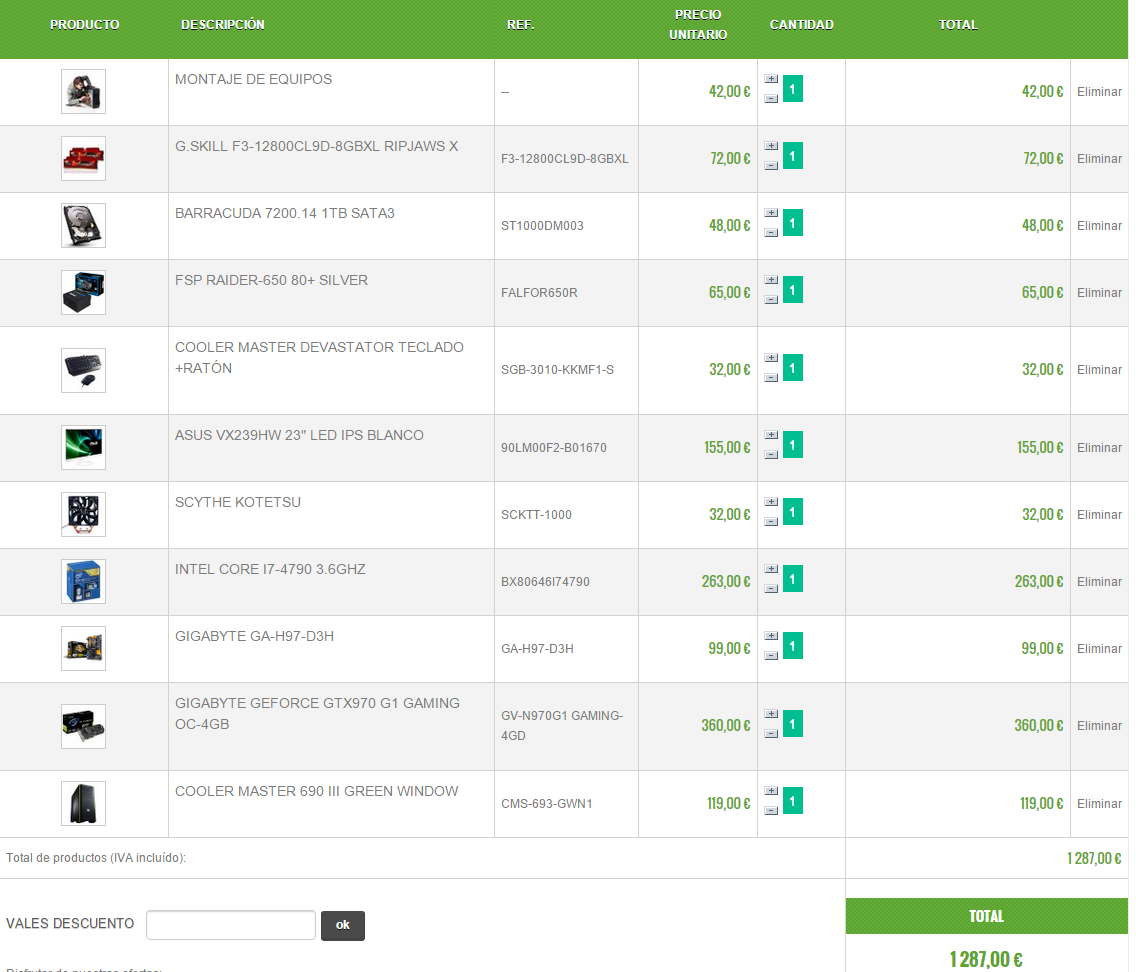Decrease quantity of FSP RAIDER-650 power supply
This screenshot has width=1136, height=972.
click(x=771, y=300)
